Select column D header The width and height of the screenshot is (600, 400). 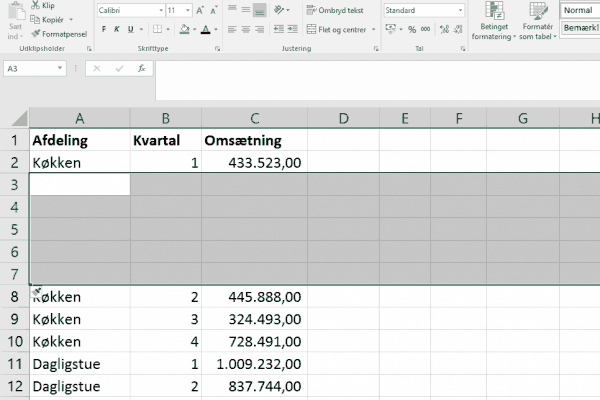[343, 119]
